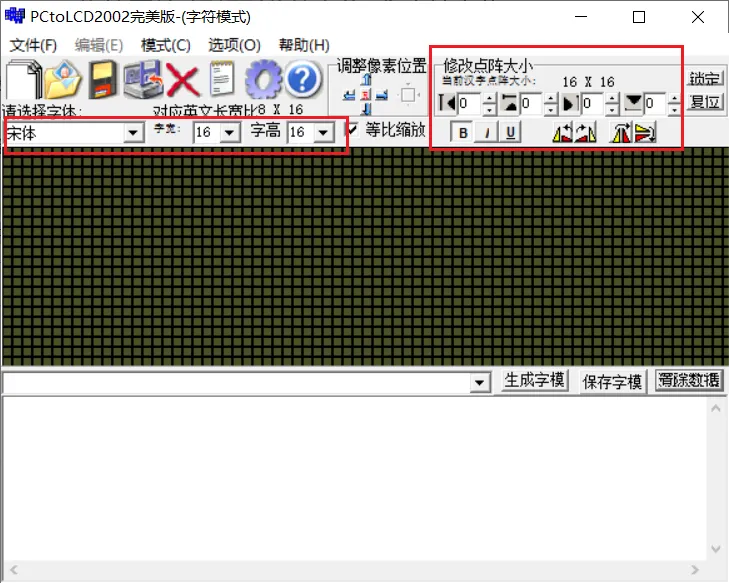This screenshot has height=583, width=729.
Task: Click the top-margin black triangle icon
Action: point(509,103)
